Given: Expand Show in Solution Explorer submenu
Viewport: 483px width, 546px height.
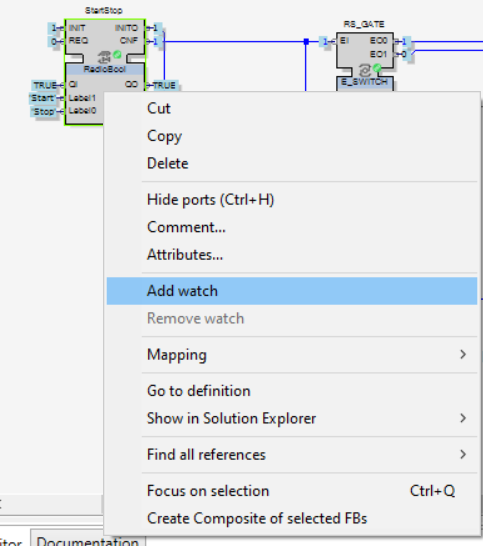Looking at the screenshot, I should [463, 418].
